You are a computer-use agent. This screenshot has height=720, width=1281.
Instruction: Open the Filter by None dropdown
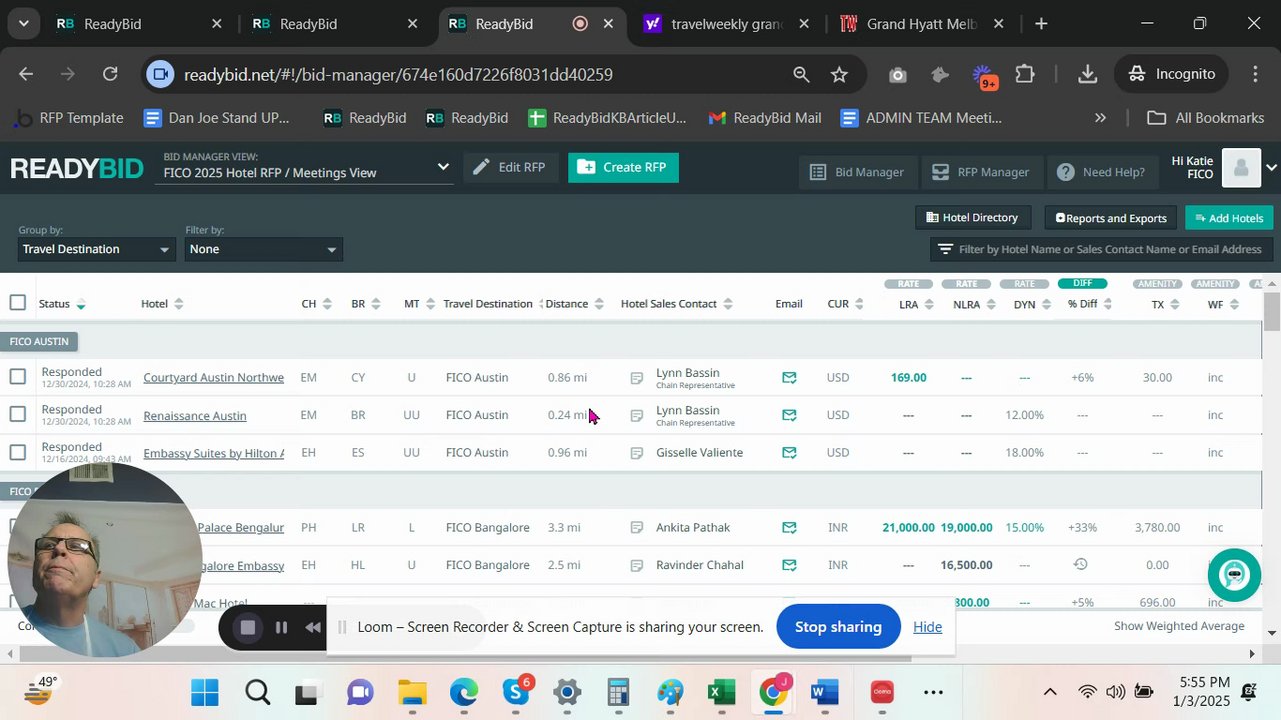(x=263, y=249)
